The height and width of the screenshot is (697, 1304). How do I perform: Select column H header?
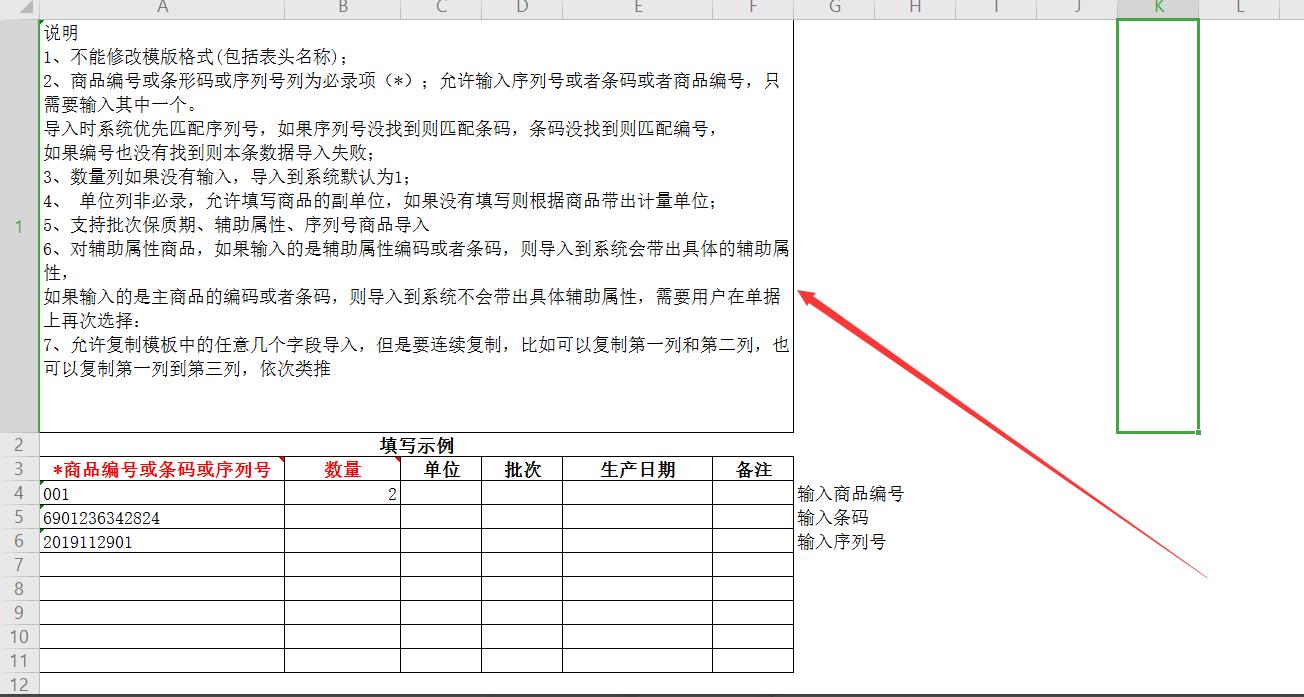click(x=915, y=8)
